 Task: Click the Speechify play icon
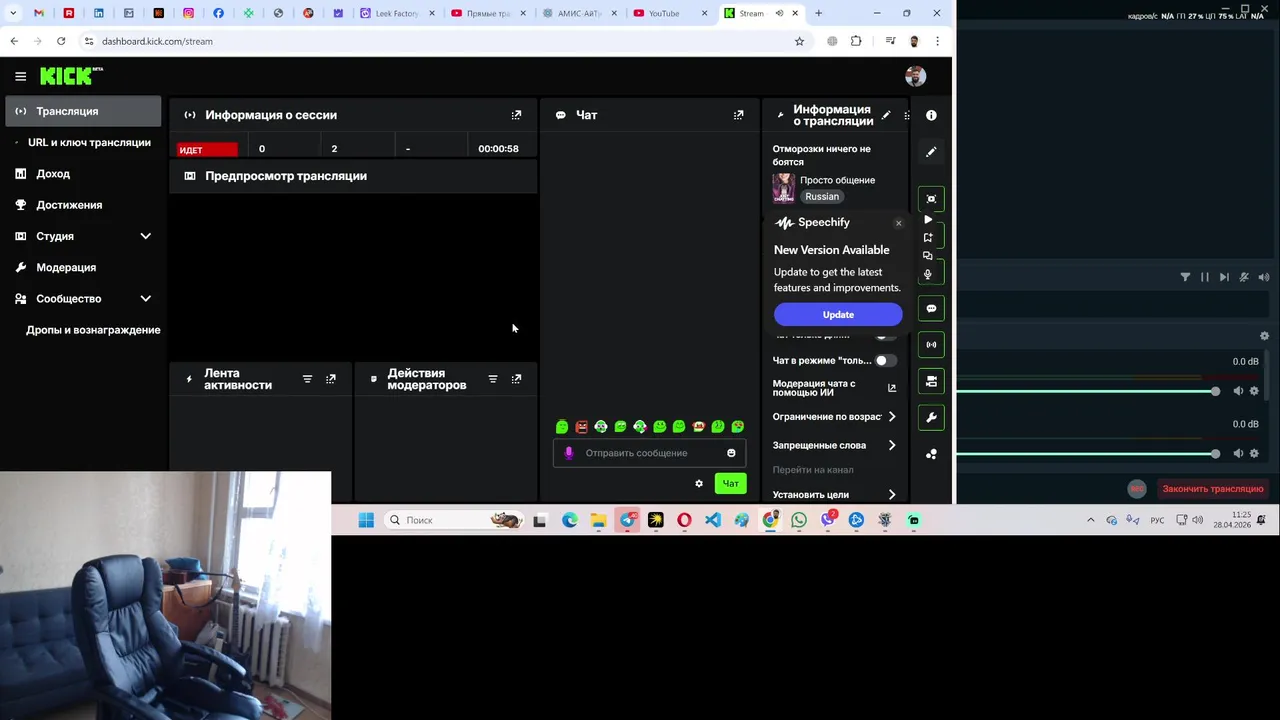tap(928, 219)
